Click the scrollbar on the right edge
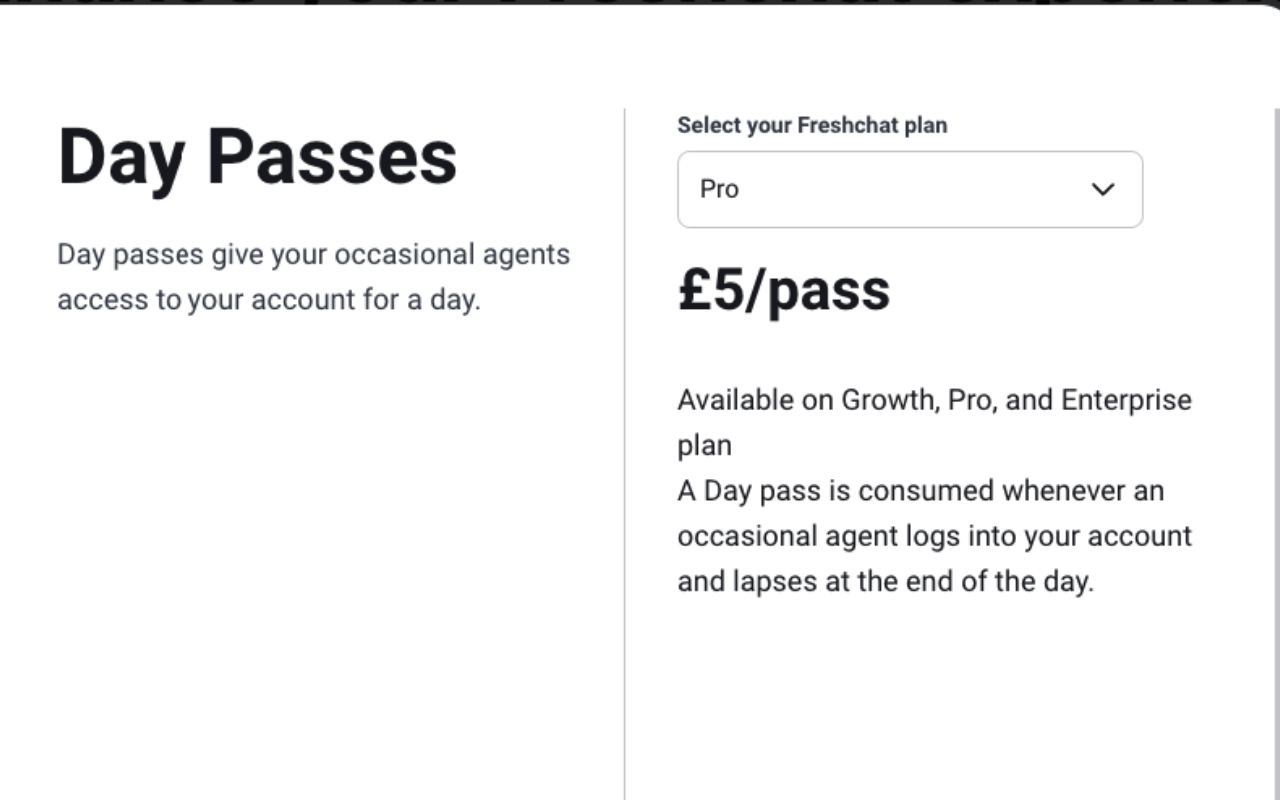 [x=1276, y=400]
